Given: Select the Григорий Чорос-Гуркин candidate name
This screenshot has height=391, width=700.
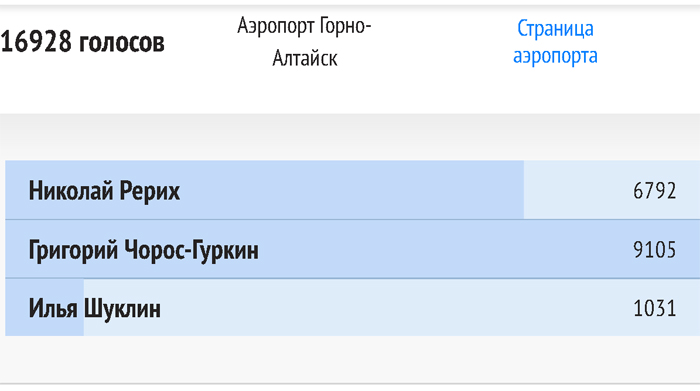Looking at the screenshot, I should pos(143,250).
